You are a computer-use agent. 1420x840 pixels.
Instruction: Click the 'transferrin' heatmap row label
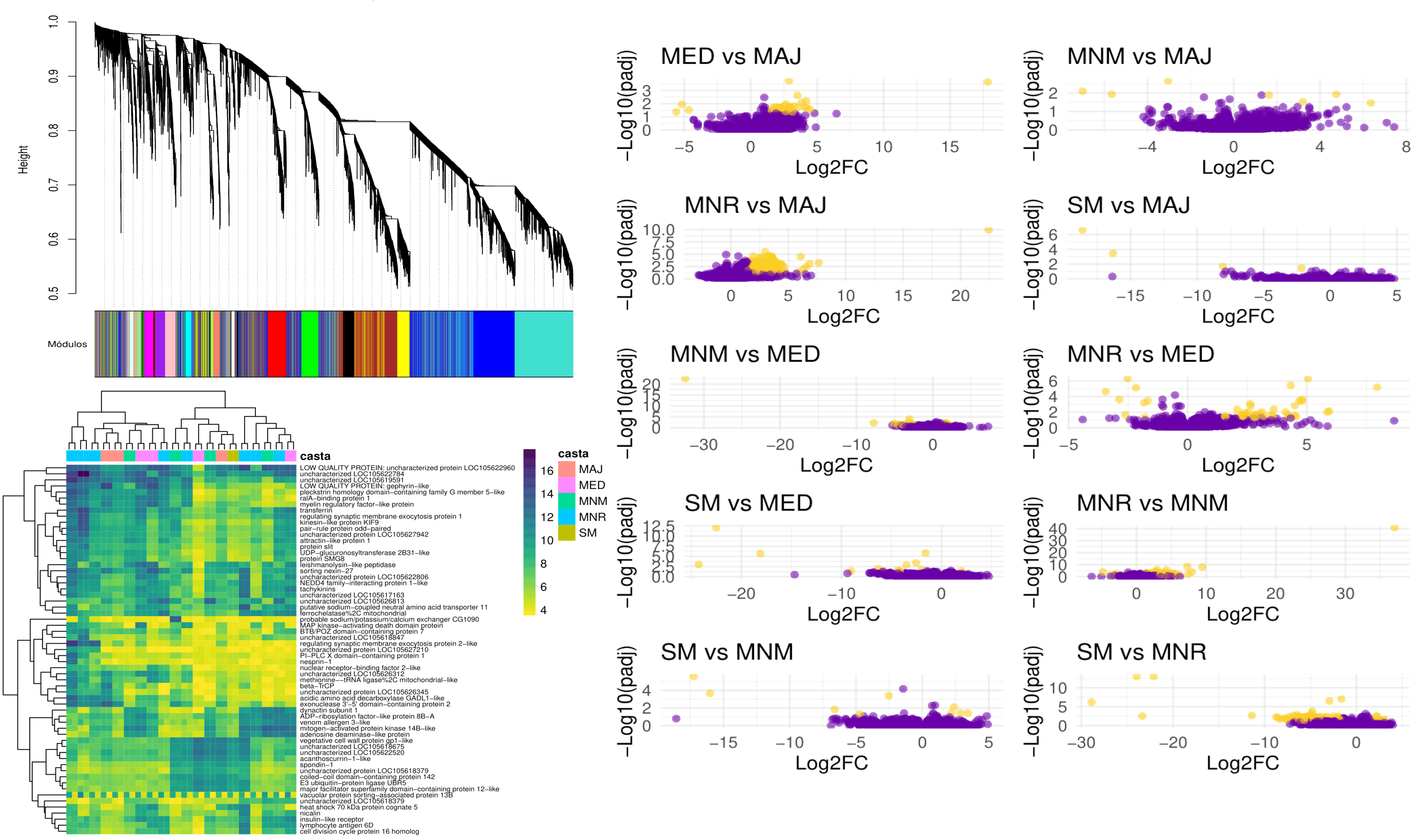click(316, 510)
